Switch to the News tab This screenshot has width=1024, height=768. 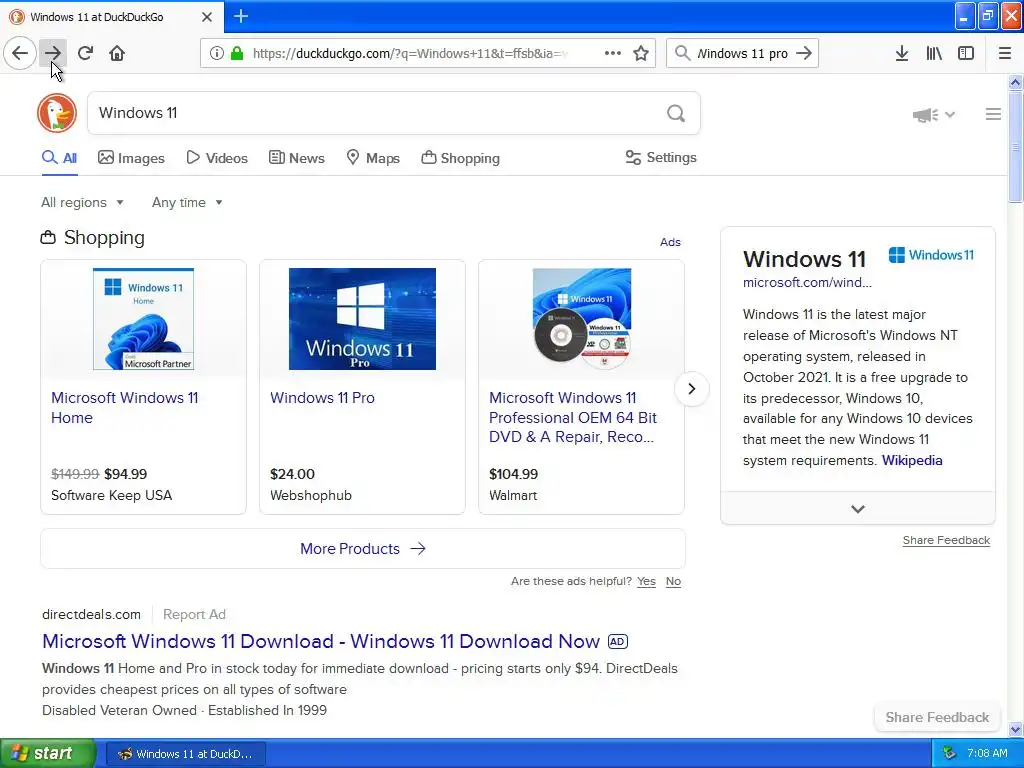297,158
